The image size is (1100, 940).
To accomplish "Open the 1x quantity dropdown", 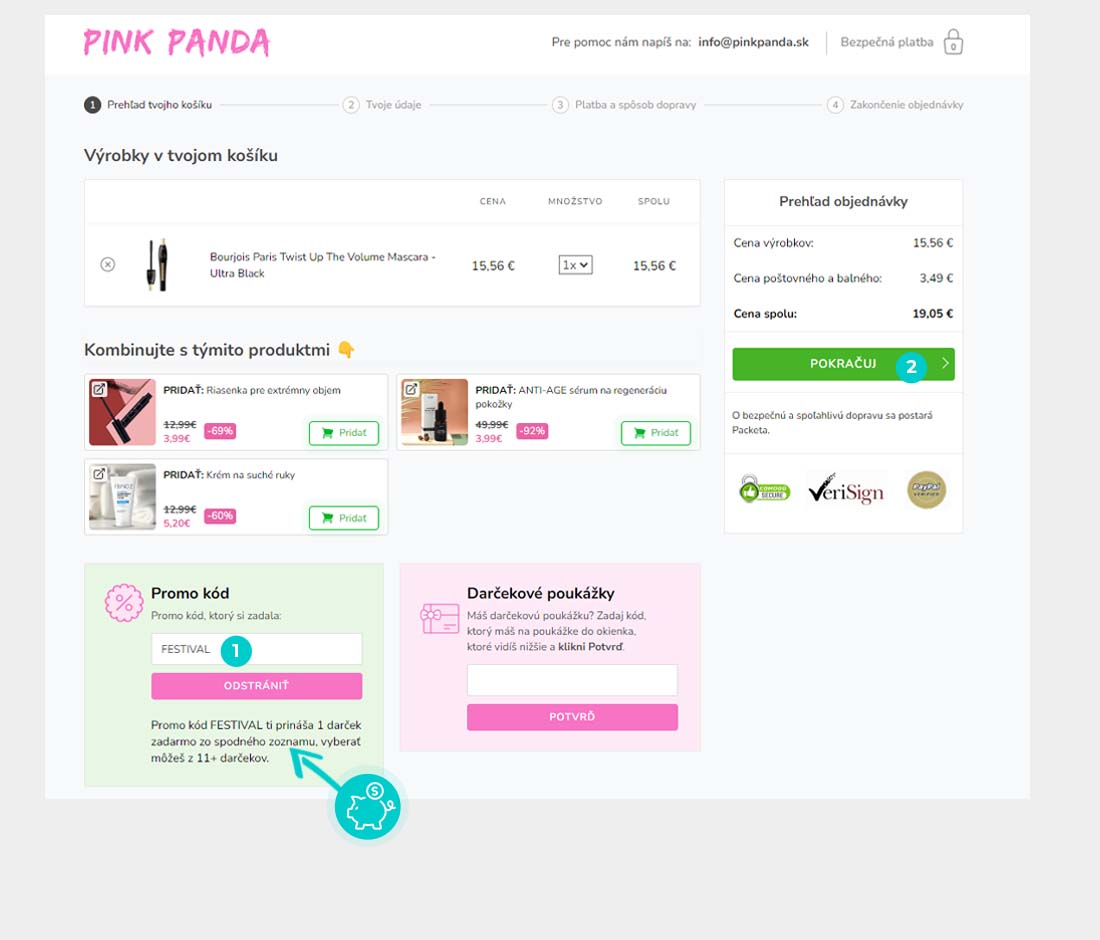I will (x=575, y=265).
